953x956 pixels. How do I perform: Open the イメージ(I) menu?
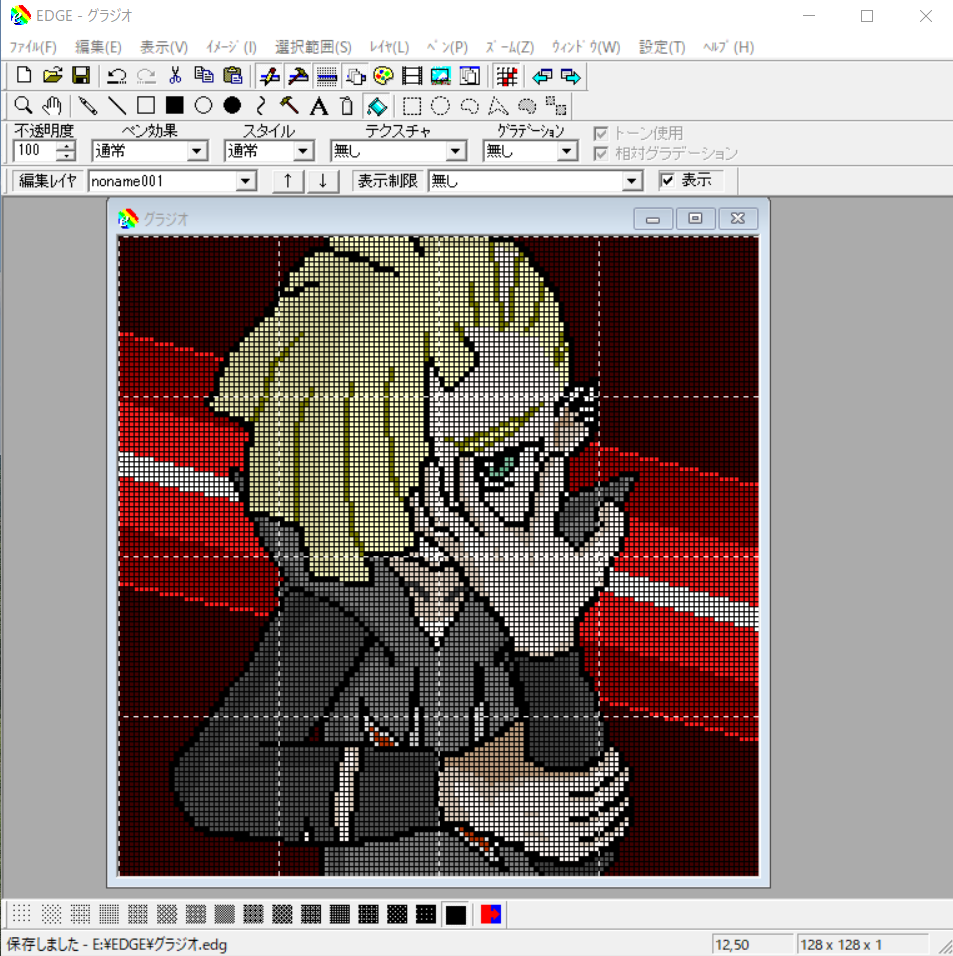pyautogui.click(x=231, y=47)
